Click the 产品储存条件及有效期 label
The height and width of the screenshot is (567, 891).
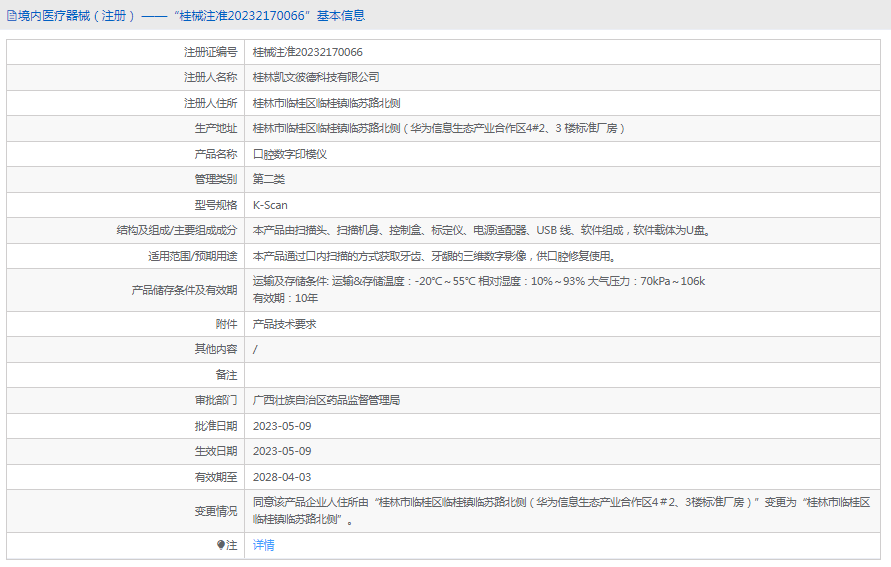click(184, 290)
